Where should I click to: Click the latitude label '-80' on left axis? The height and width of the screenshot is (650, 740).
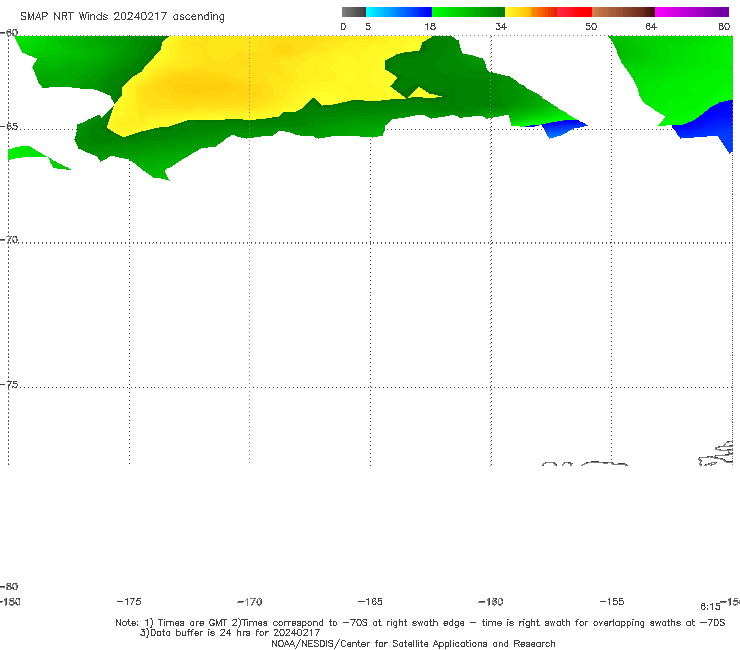[9, 587]
